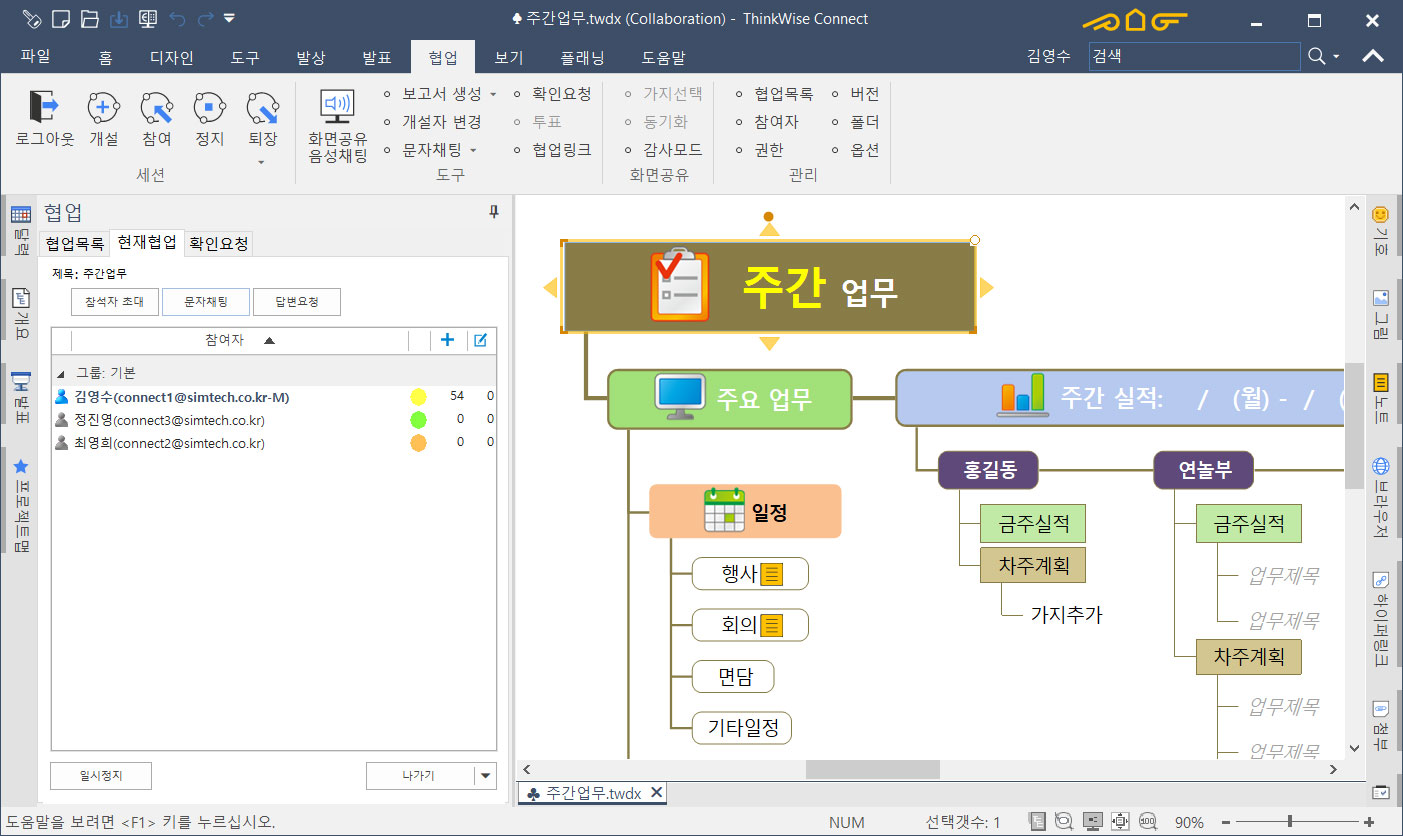
Task: Click the zoom slider handle
Action: 1290,822
